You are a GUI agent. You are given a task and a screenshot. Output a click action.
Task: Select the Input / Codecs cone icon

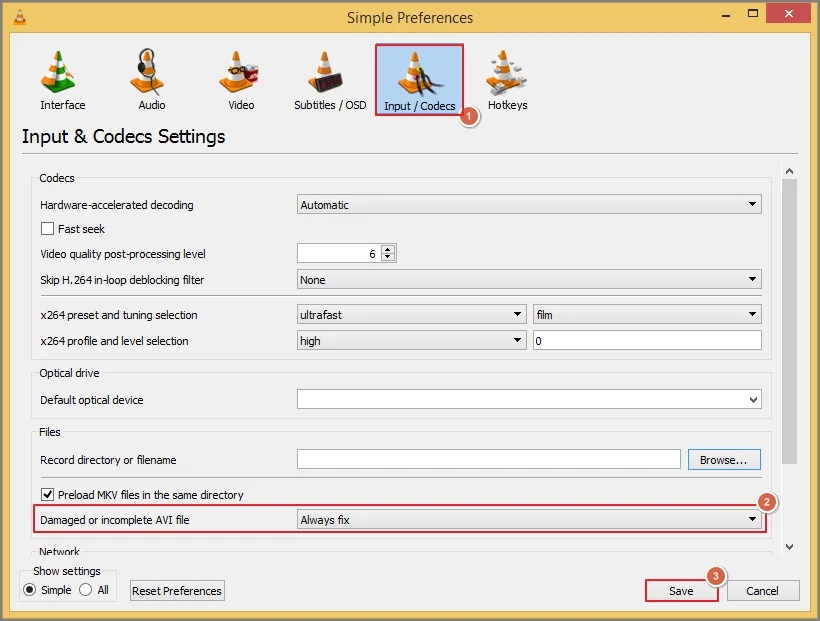[x=420, y=74]
